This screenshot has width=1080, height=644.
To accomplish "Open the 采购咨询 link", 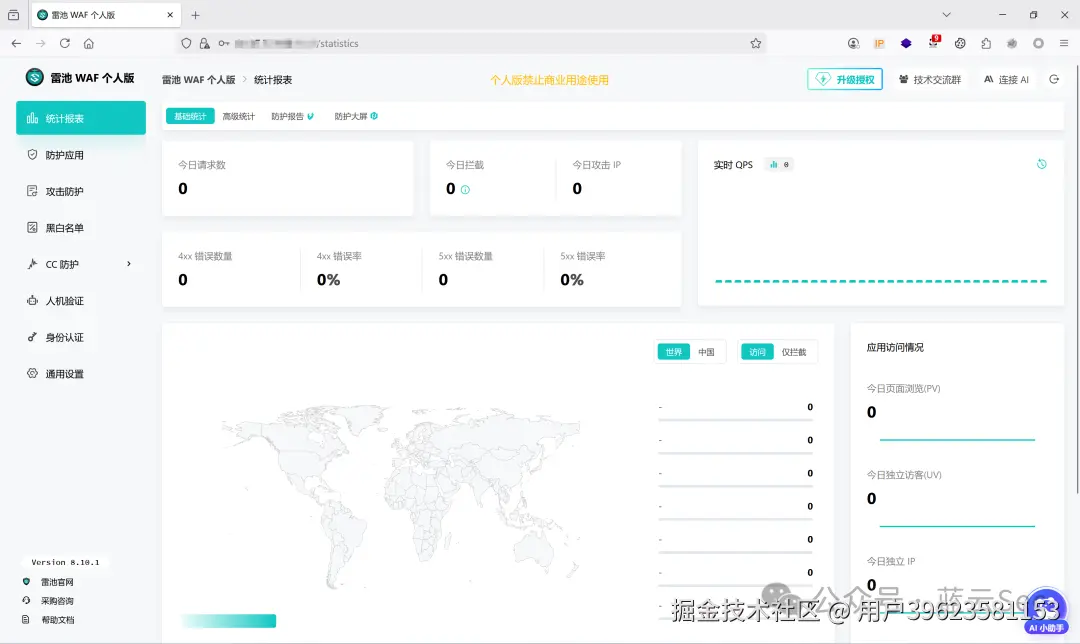I will point(56,601).
